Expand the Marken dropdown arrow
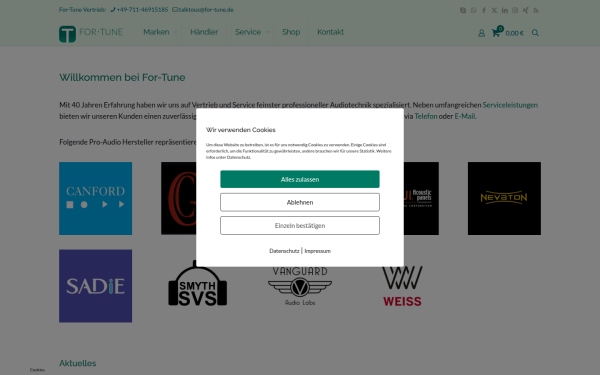The width and height of the screenshot is (600, 375). (x=176, y=33)
